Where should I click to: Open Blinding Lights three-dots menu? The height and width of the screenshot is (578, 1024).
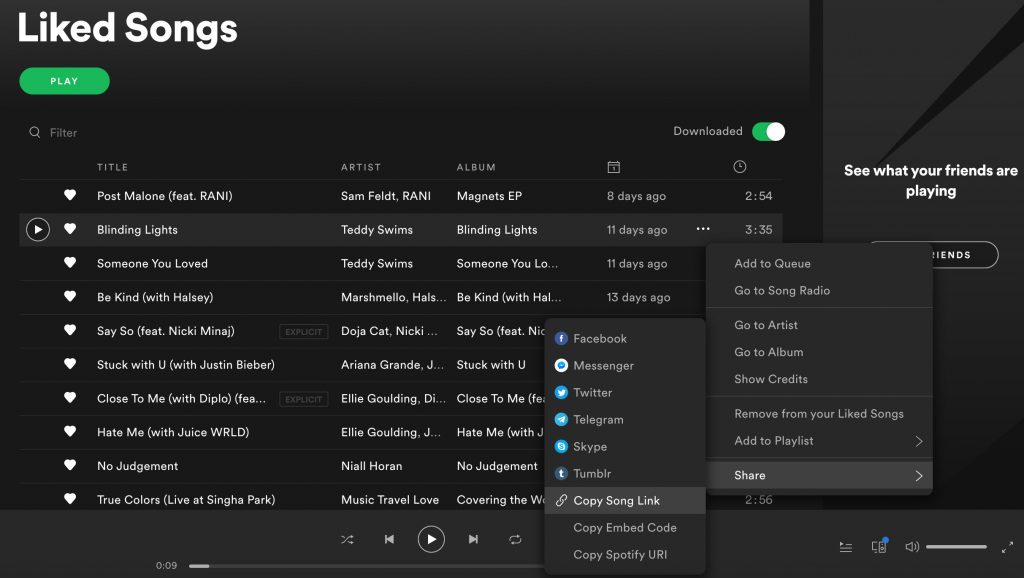(x=703, y=229)
